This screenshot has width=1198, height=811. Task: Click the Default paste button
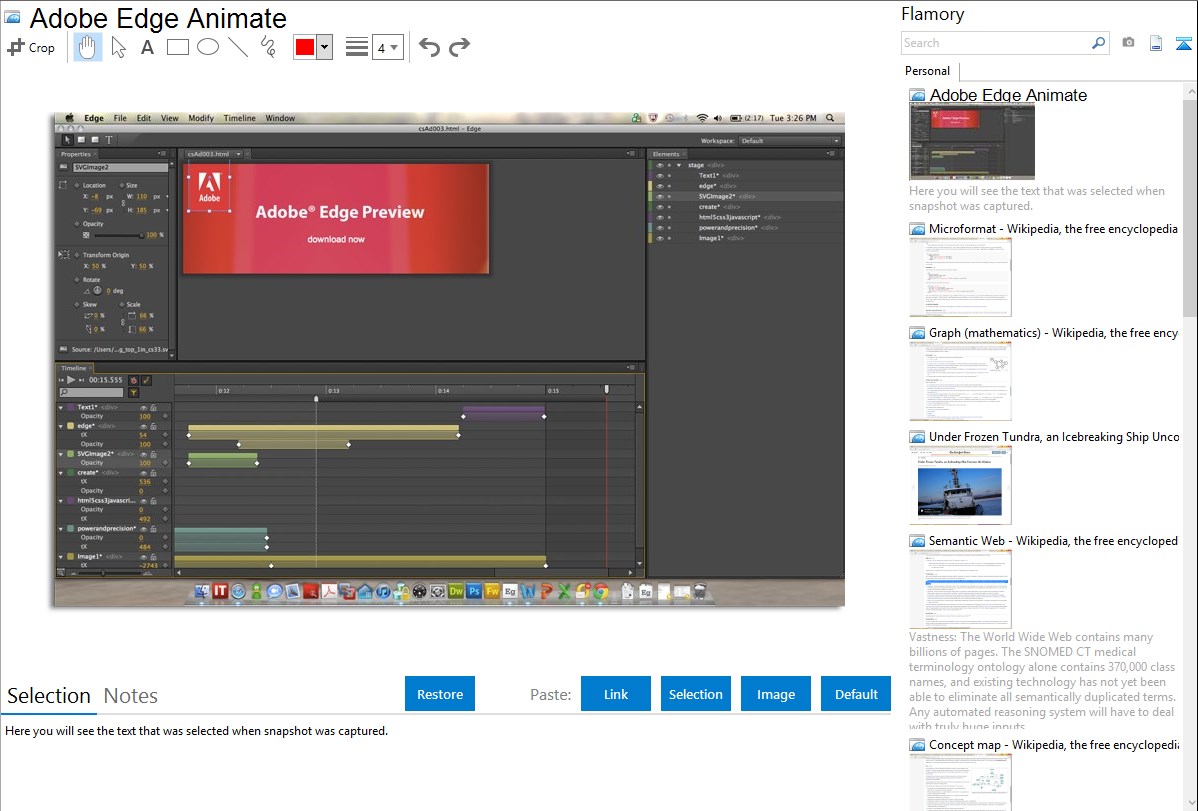click(x=856, y=694)
